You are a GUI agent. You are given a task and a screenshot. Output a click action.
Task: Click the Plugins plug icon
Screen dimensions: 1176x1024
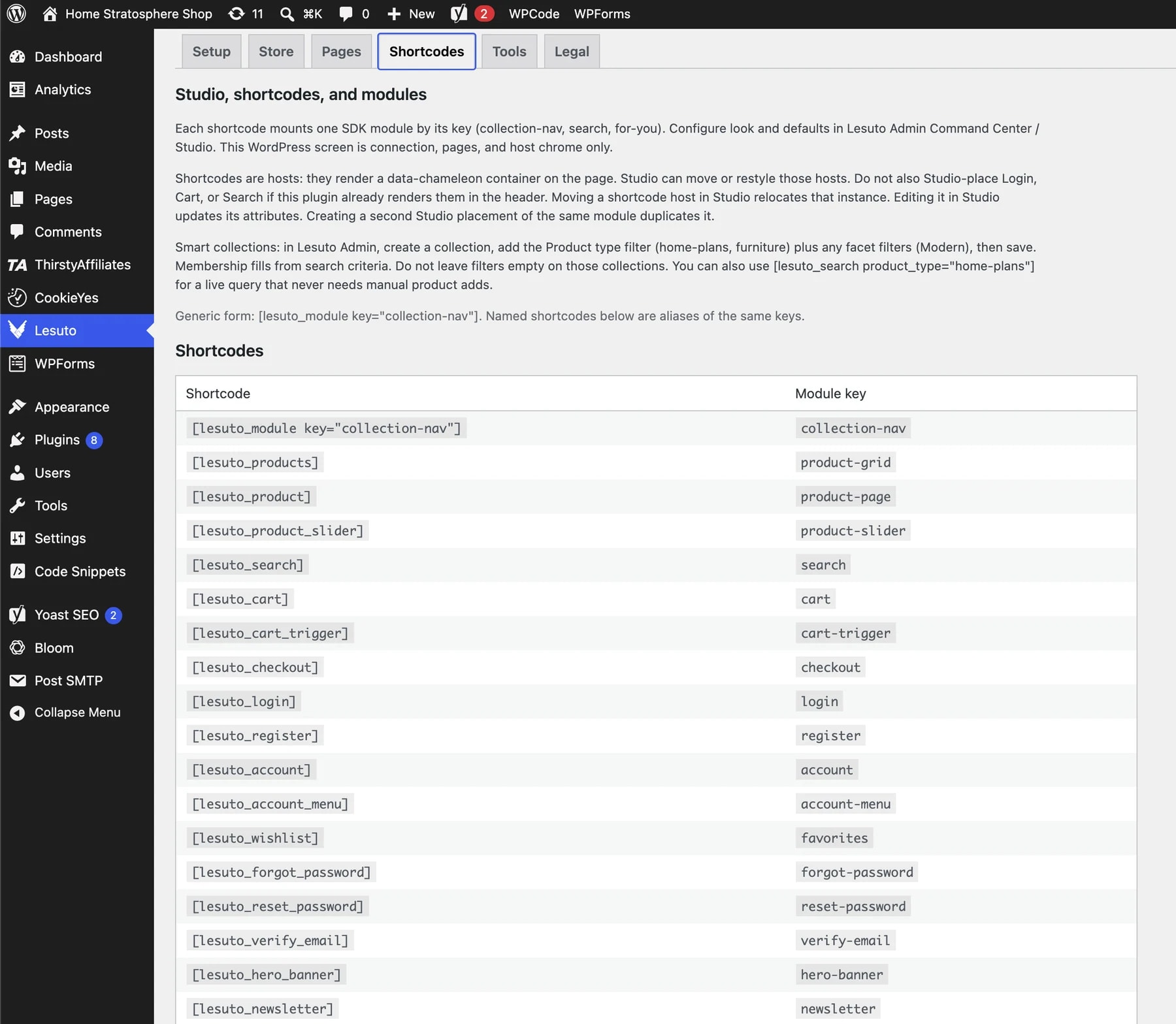pos(18,440)
